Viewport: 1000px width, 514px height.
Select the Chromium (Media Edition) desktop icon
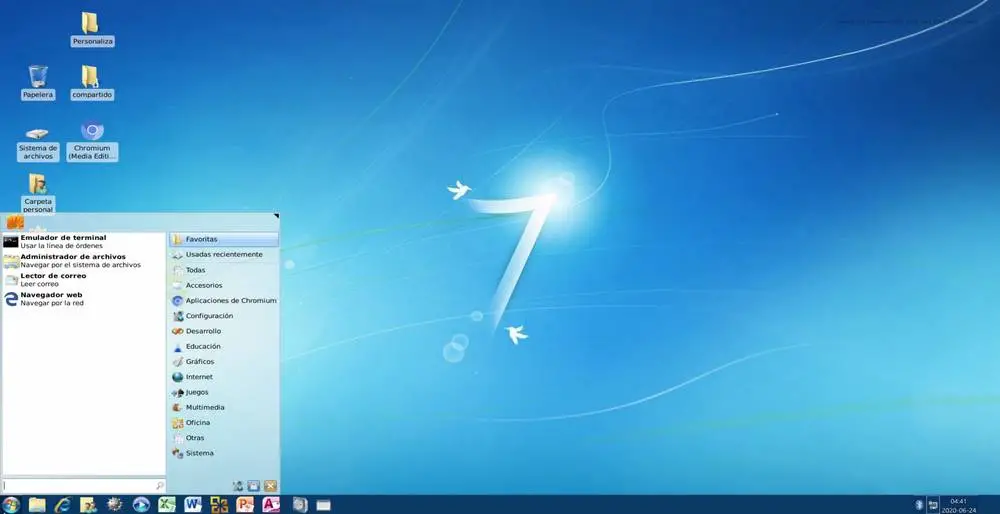pos(92,140)
